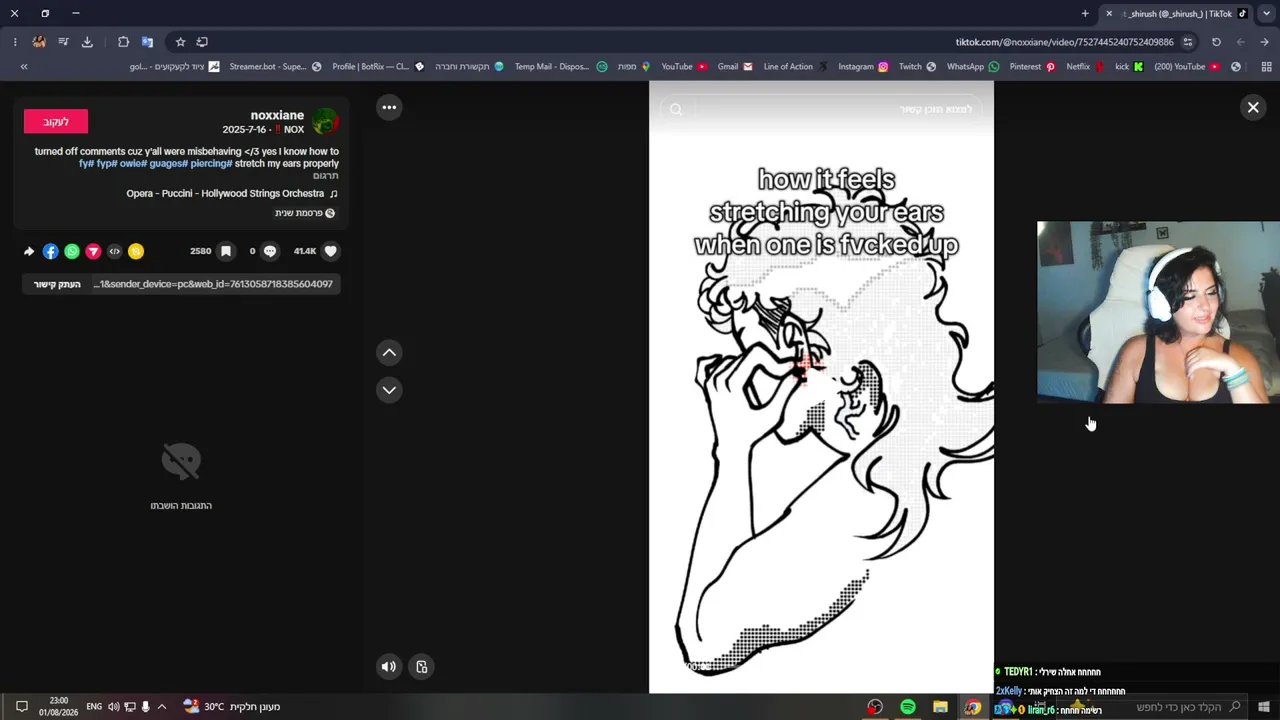The image size is (1280, 720).
Task: Click the #piercing hashtag
Action: (211, 164)
